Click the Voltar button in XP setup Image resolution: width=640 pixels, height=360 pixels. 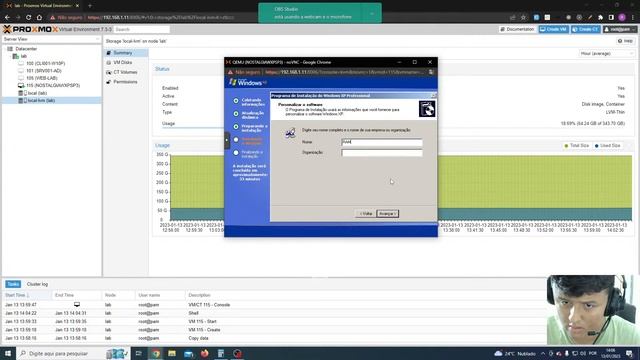click(366, 214)
